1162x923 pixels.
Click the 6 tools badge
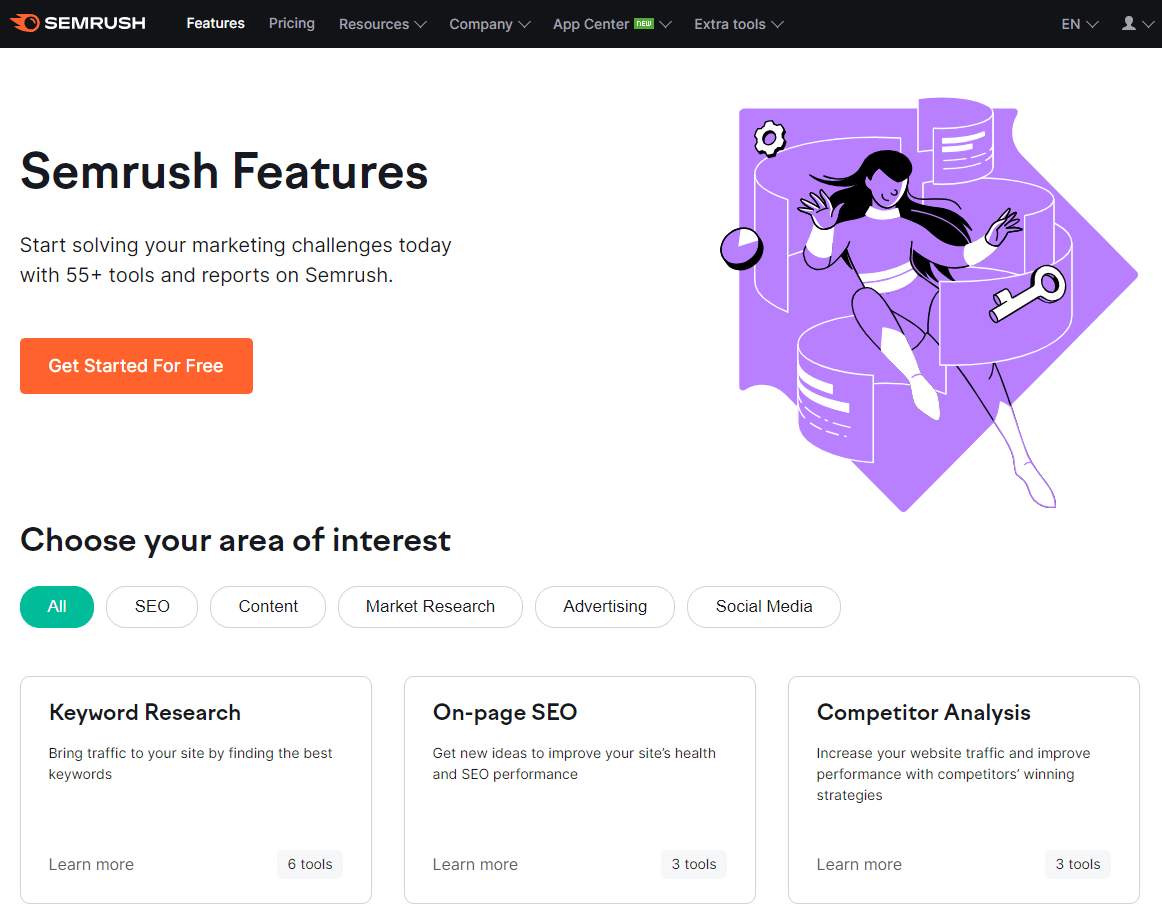pyautogui.click(x=310, y=864)
